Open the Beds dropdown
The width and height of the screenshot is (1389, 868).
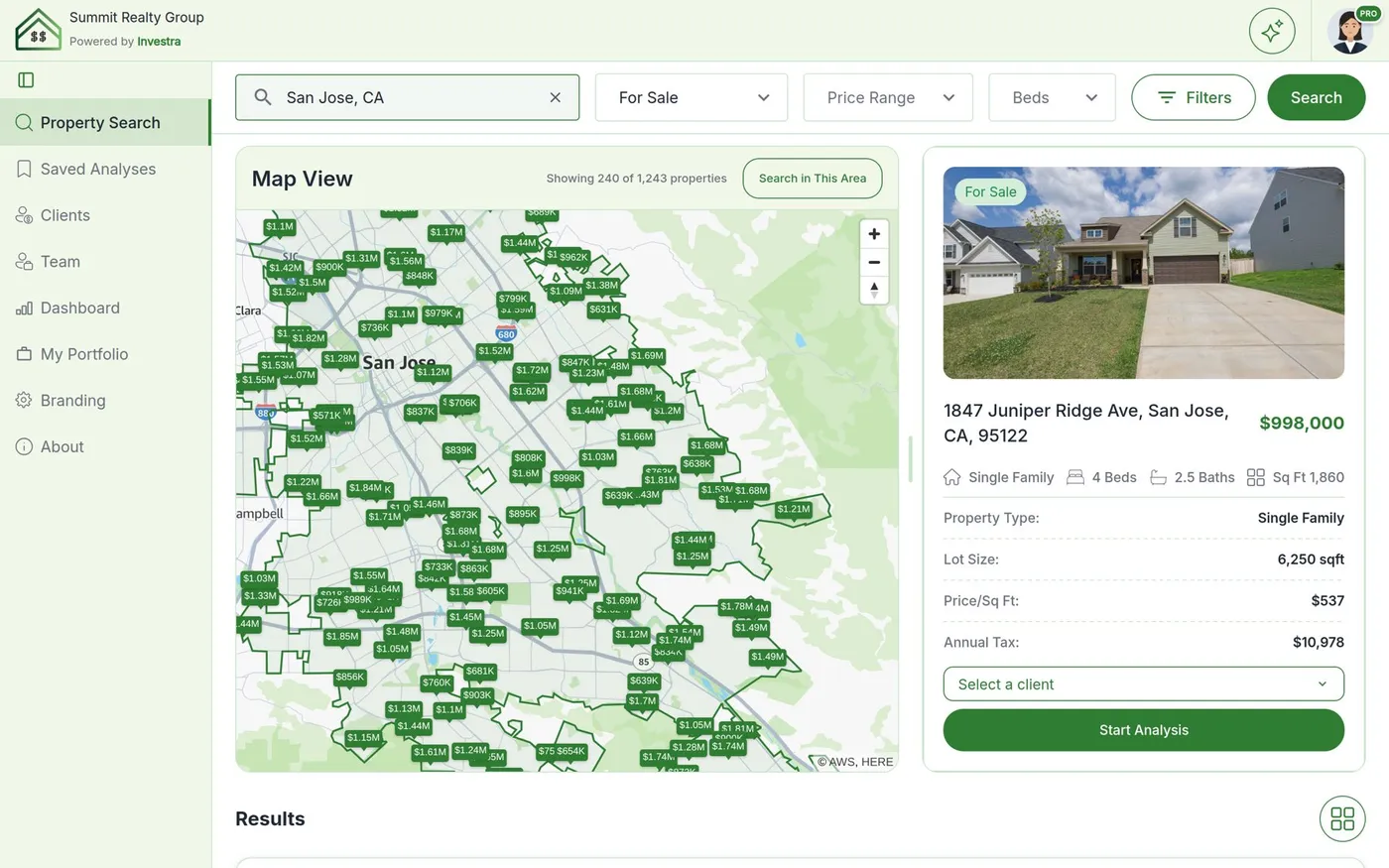pyautogui.click(x=1052, y=97)
